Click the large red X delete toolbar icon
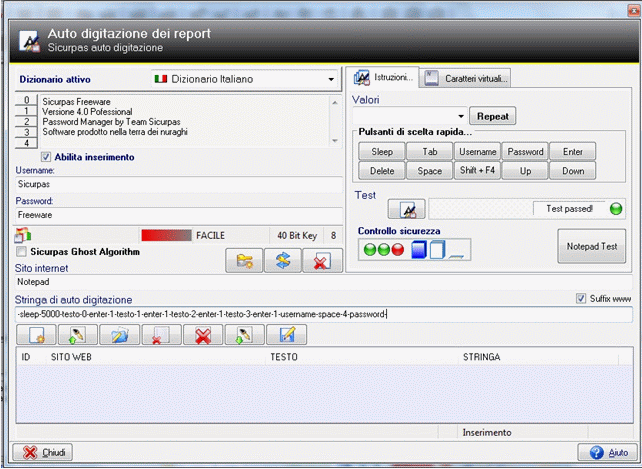The image size is (642, 469). click(x=203, y=335)
